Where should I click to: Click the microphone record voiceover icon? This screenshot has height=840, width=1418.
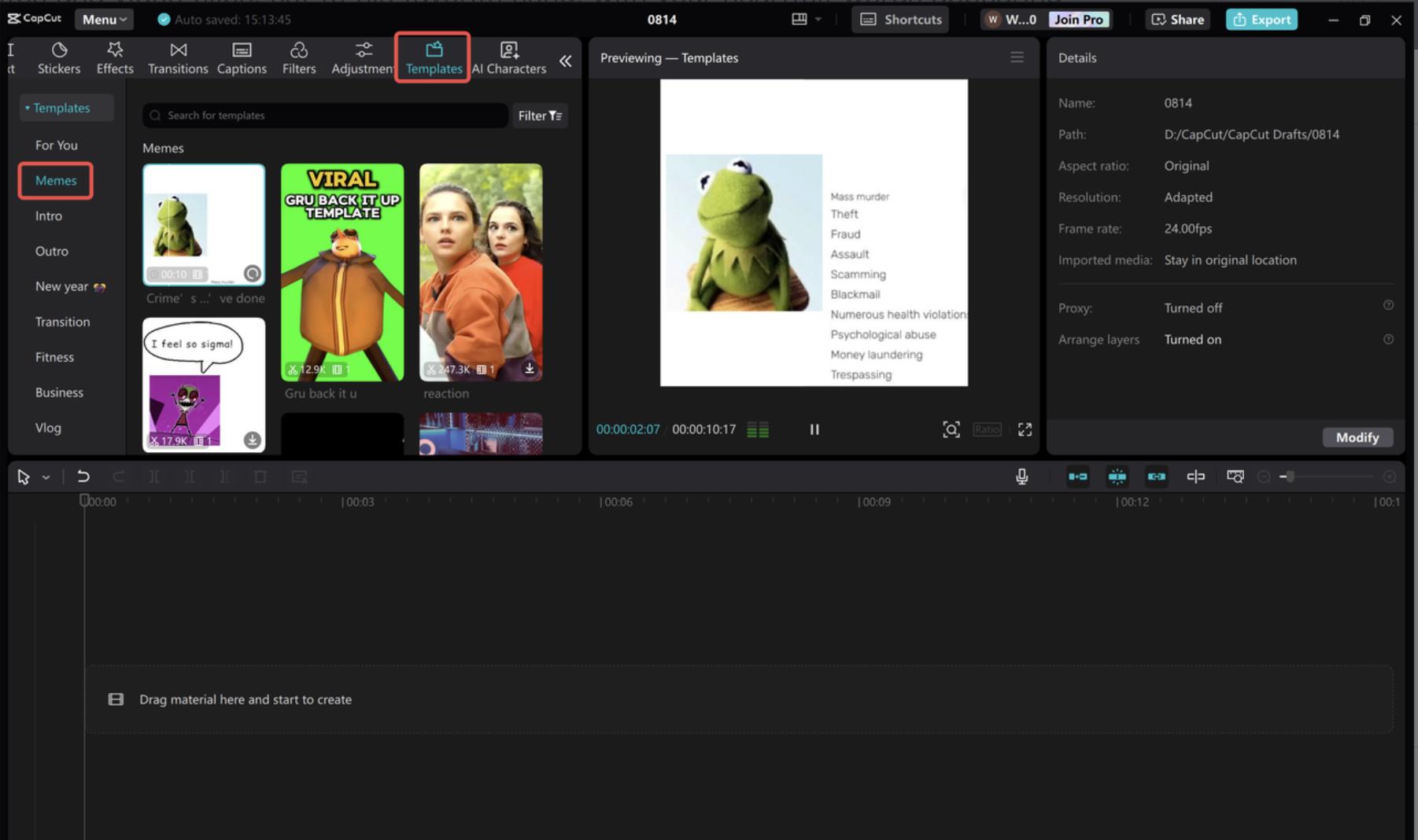coord(1021,477)
